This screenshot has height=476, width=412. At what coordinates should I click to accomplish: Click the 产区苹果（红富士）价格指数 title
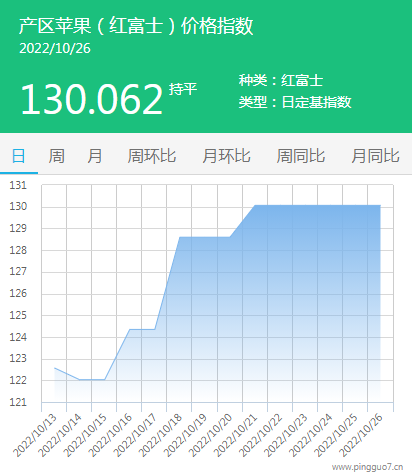tap(136, 26)
